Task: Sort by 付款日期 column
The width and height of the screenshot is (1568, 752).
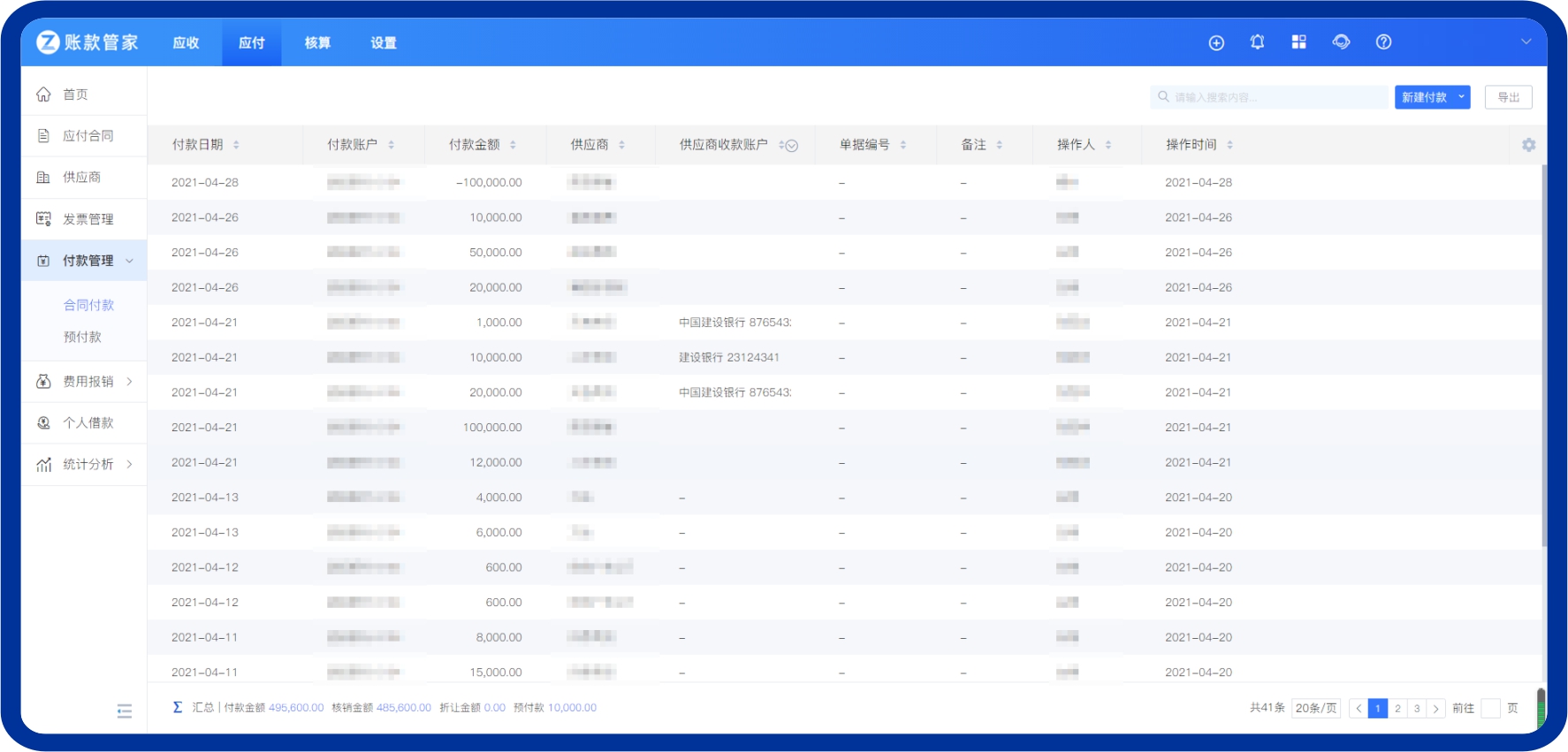Action: [x=236, y=145]
